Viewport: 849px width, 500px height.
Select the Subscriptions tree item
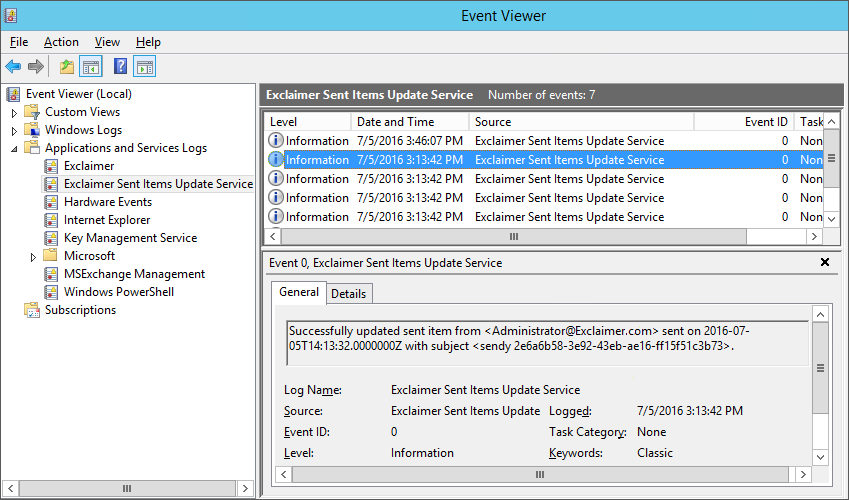[80, 310]
